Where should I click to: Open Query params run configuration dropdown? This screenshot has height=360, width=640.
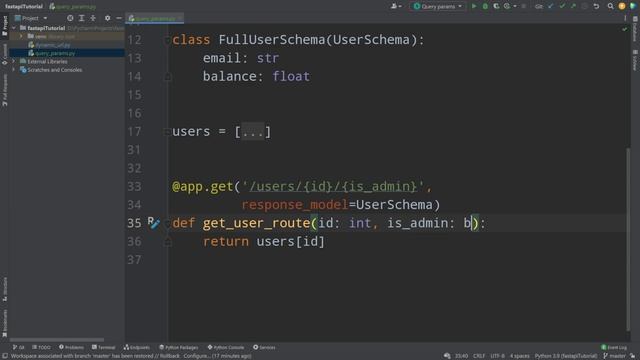[x=438, y=6]
